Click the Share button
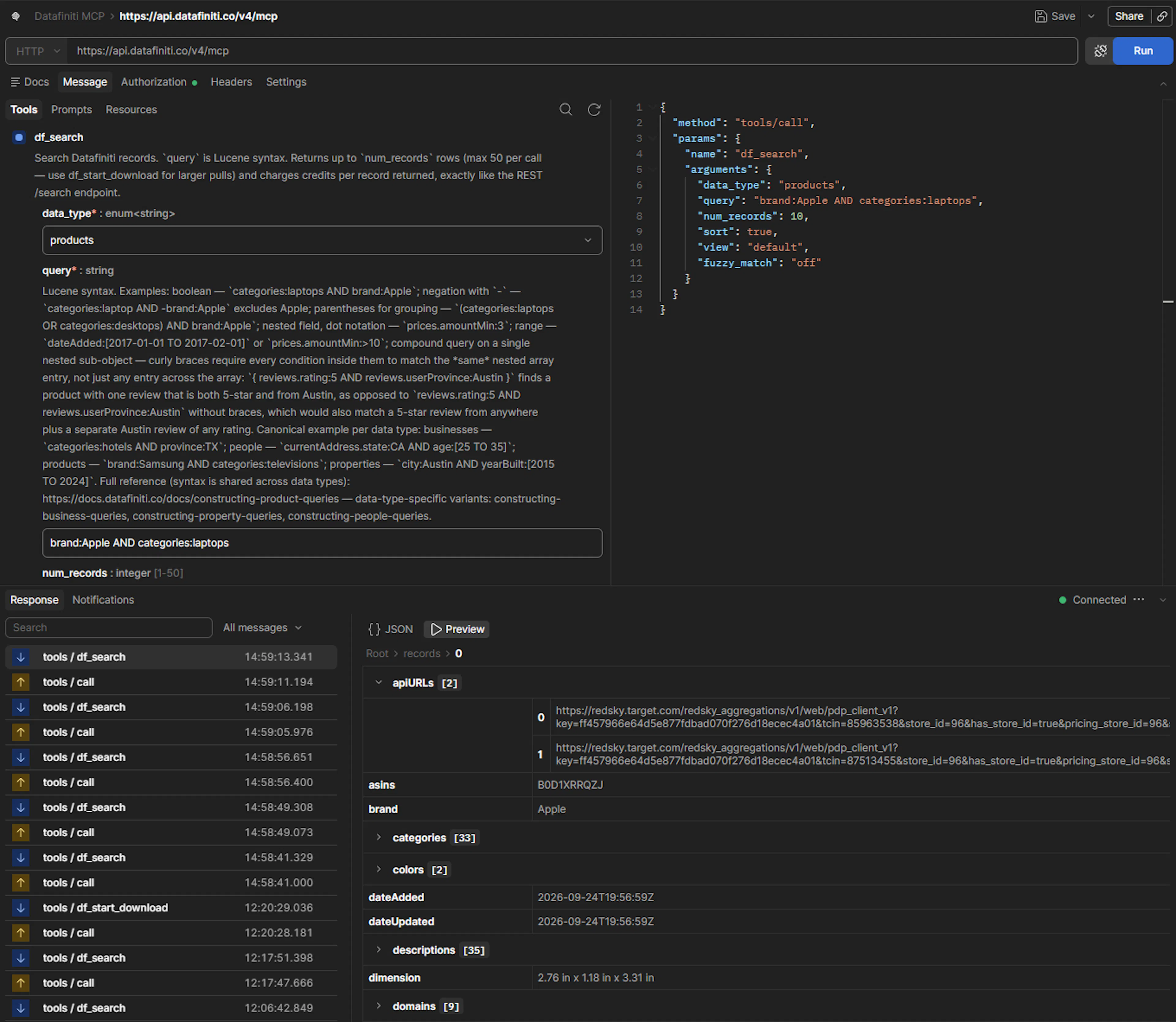This screenshot has width=1176, height=1022. click(1129, 16)
